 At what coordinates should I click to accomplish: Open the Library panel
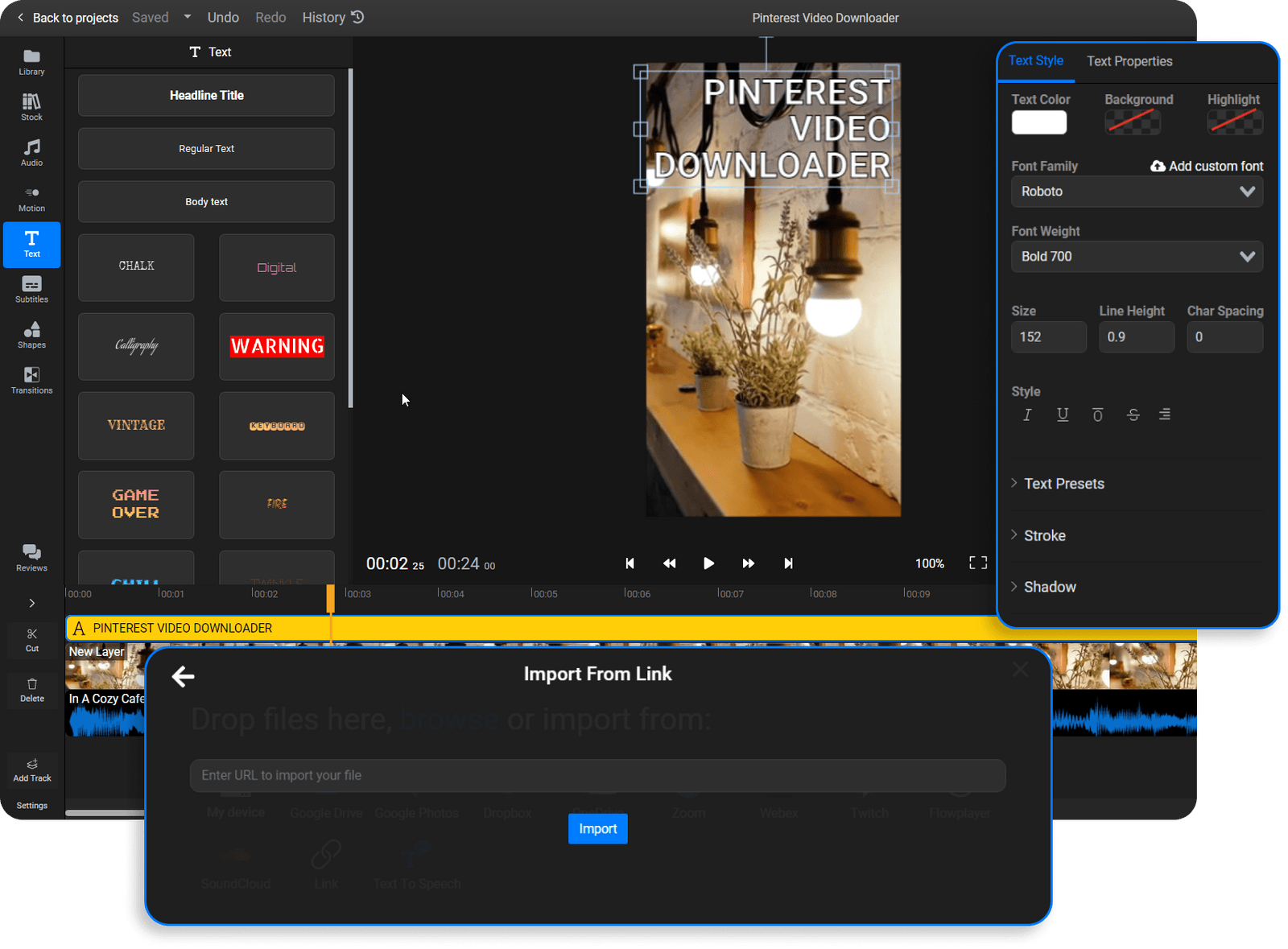click(x=31, y=62)
